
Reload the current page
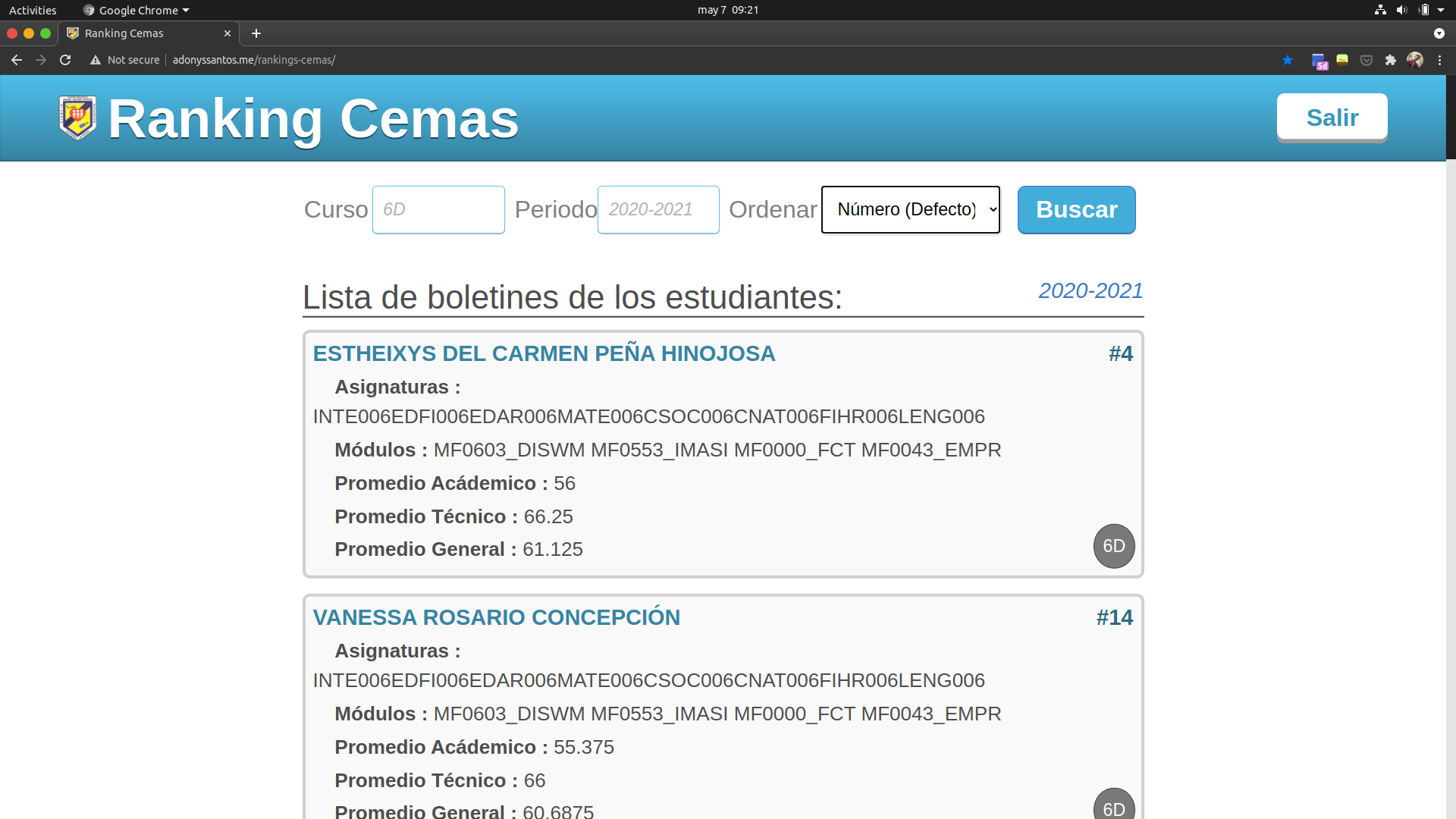pyautogui.click(x=65, y=60)
